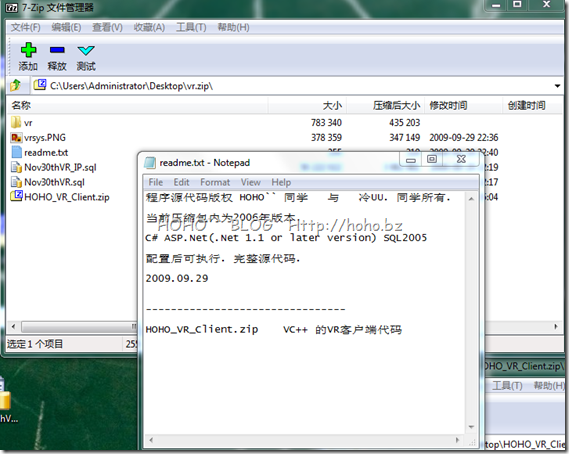Sort by 大小 column header
The image size is (569, 454).
tap(308, 106)
